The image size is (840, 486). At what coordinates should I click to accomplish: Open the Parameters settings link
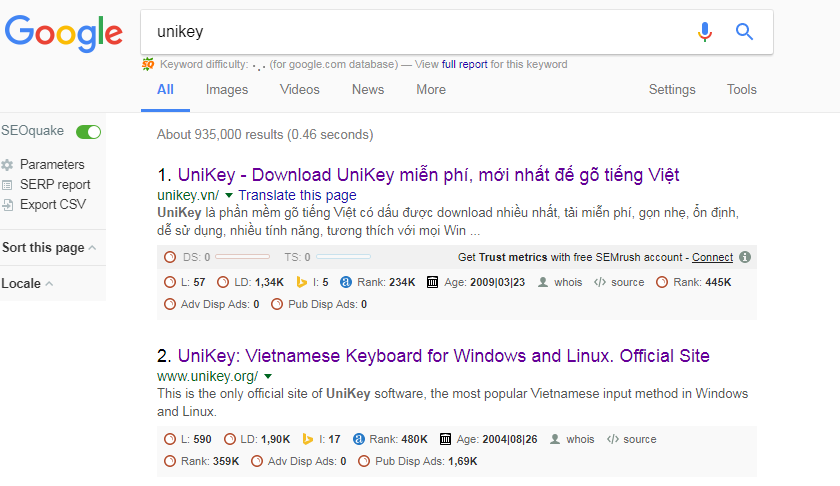pos(52,165)
